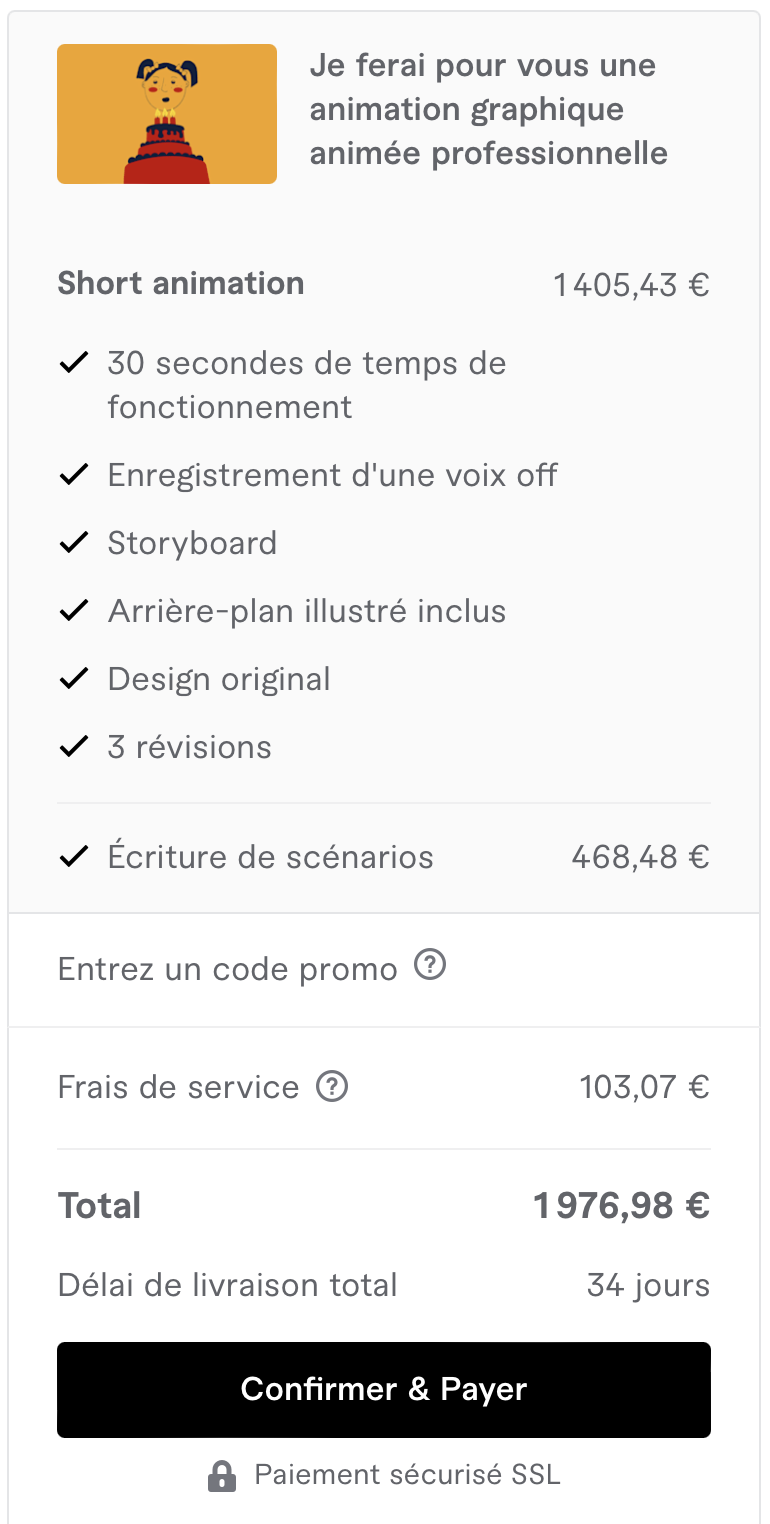Click the gig title text about animation graphique
The width and height of the screenshot is (770, 1524).
coord(488,110)
